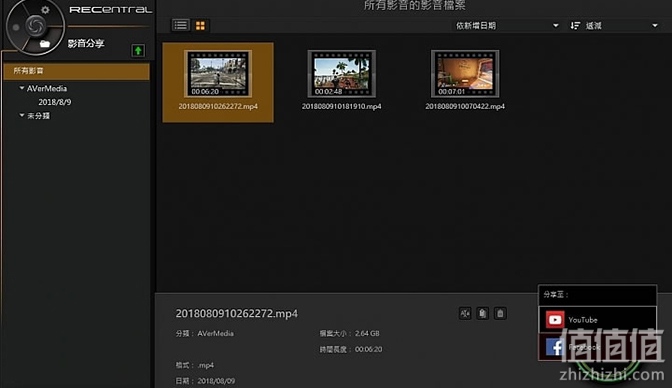
Task: Click the swirl logo at dial center
Action: click(35, 26)
